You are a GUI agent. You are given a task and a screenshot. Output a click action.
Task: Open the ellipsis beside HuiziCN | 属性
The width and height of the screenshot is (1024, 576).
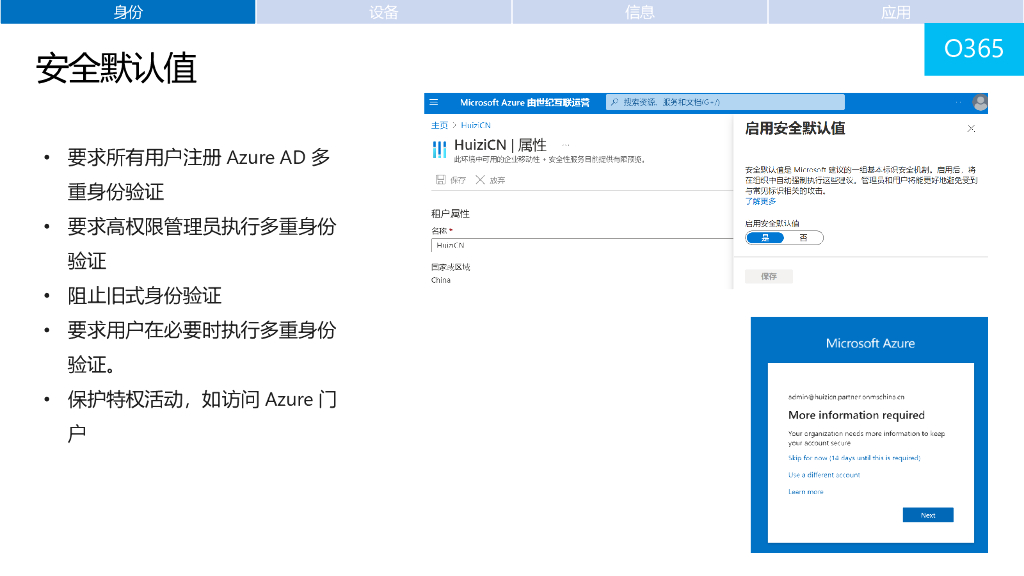pos(566,145)
